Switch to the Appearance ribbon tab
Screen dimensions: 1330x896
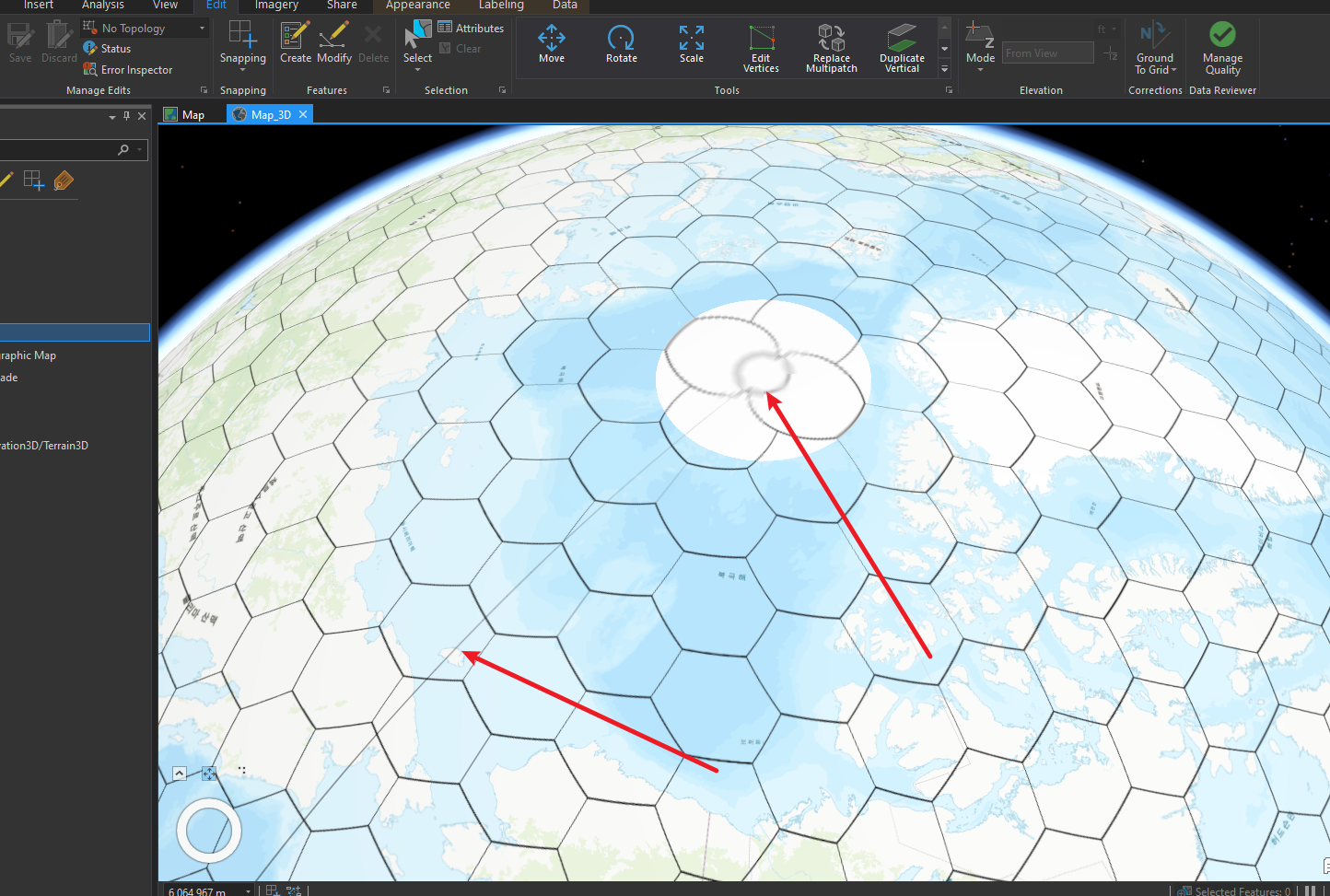[418, 5]
